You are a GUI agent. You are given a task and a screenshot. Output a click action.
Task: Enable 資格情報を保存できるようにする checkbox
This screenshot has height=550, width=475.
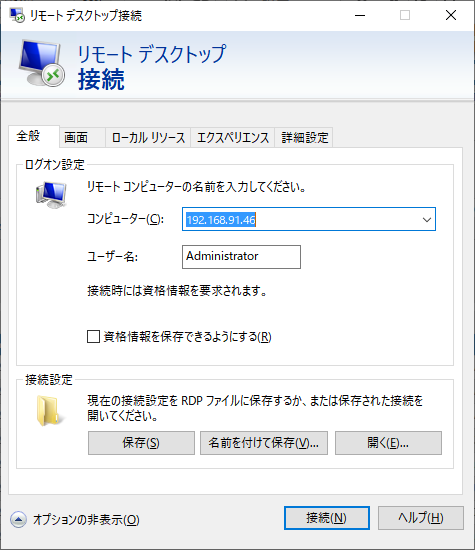click(93, 337)
